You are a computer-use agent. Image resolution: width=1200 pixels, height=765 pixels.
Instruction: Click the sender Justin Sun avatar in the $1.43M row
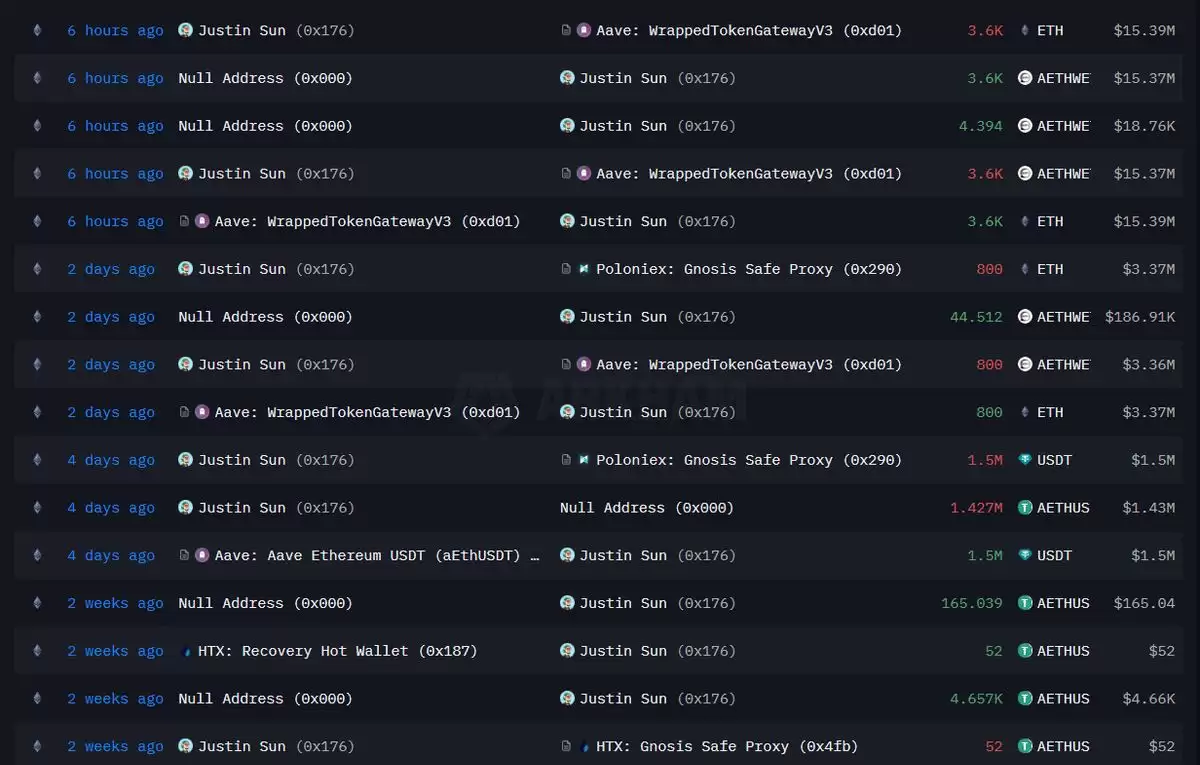185,508
